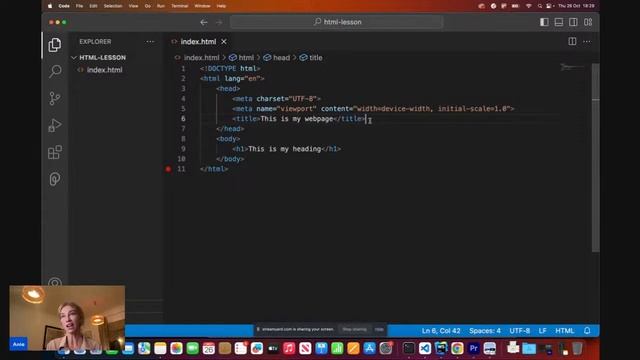Open the Extensions view
Viewport: 640px width, 360px height.
pos(55,152)
